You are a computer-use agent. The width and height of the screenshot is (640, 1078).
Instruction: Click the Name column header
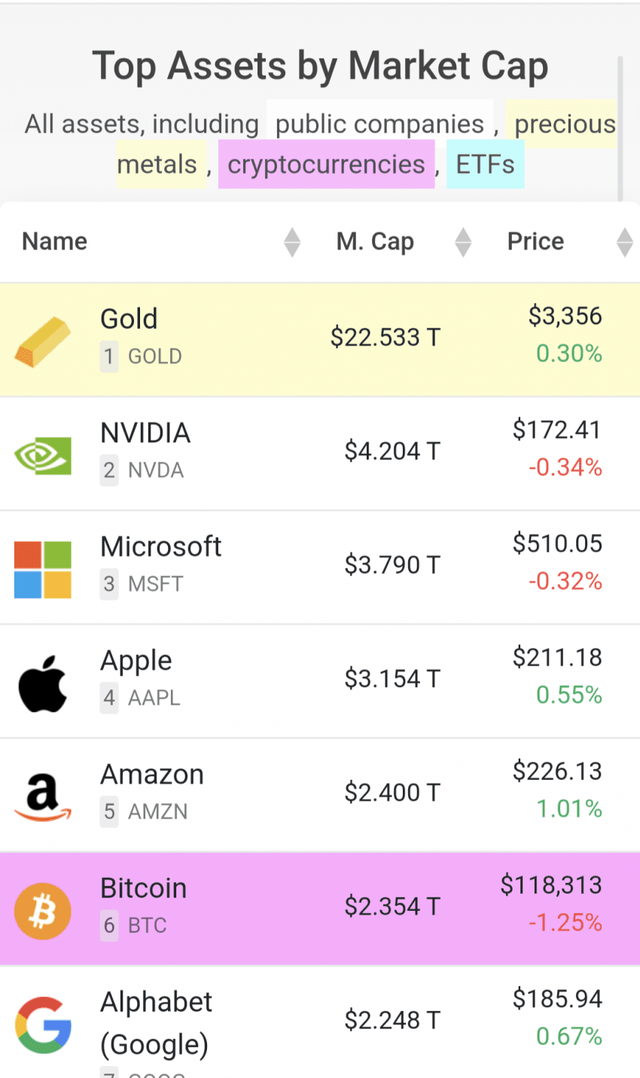pyautogui.click(x=55, y=242)
